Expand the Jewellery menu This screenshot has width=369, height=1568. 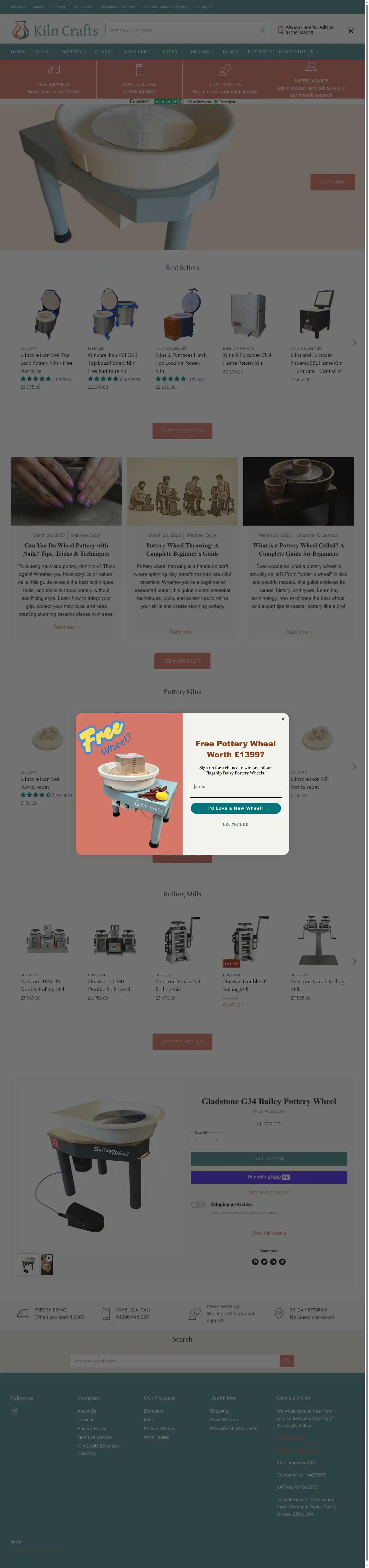coord(138,52)
